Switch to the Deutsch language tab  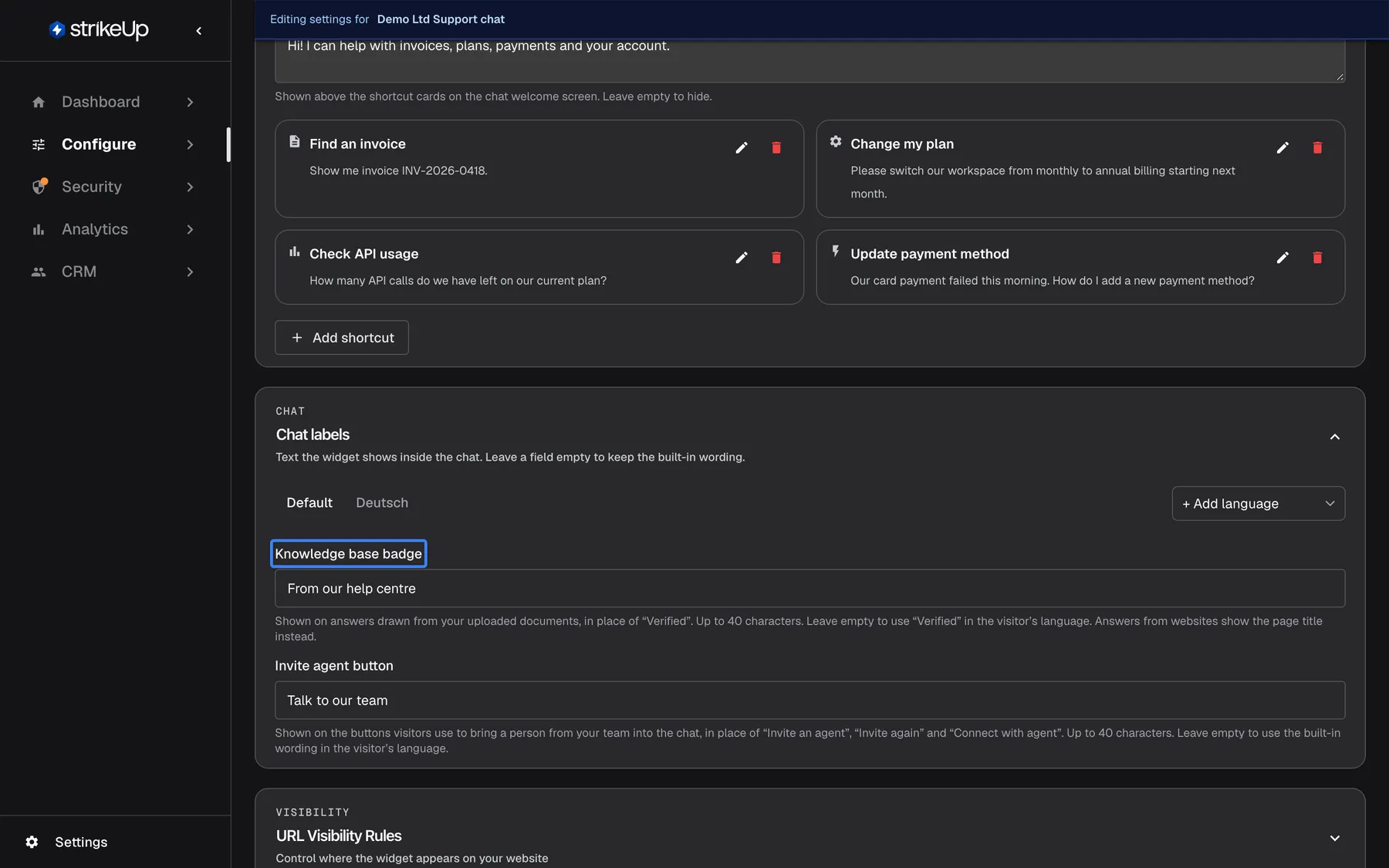point(382,503)
